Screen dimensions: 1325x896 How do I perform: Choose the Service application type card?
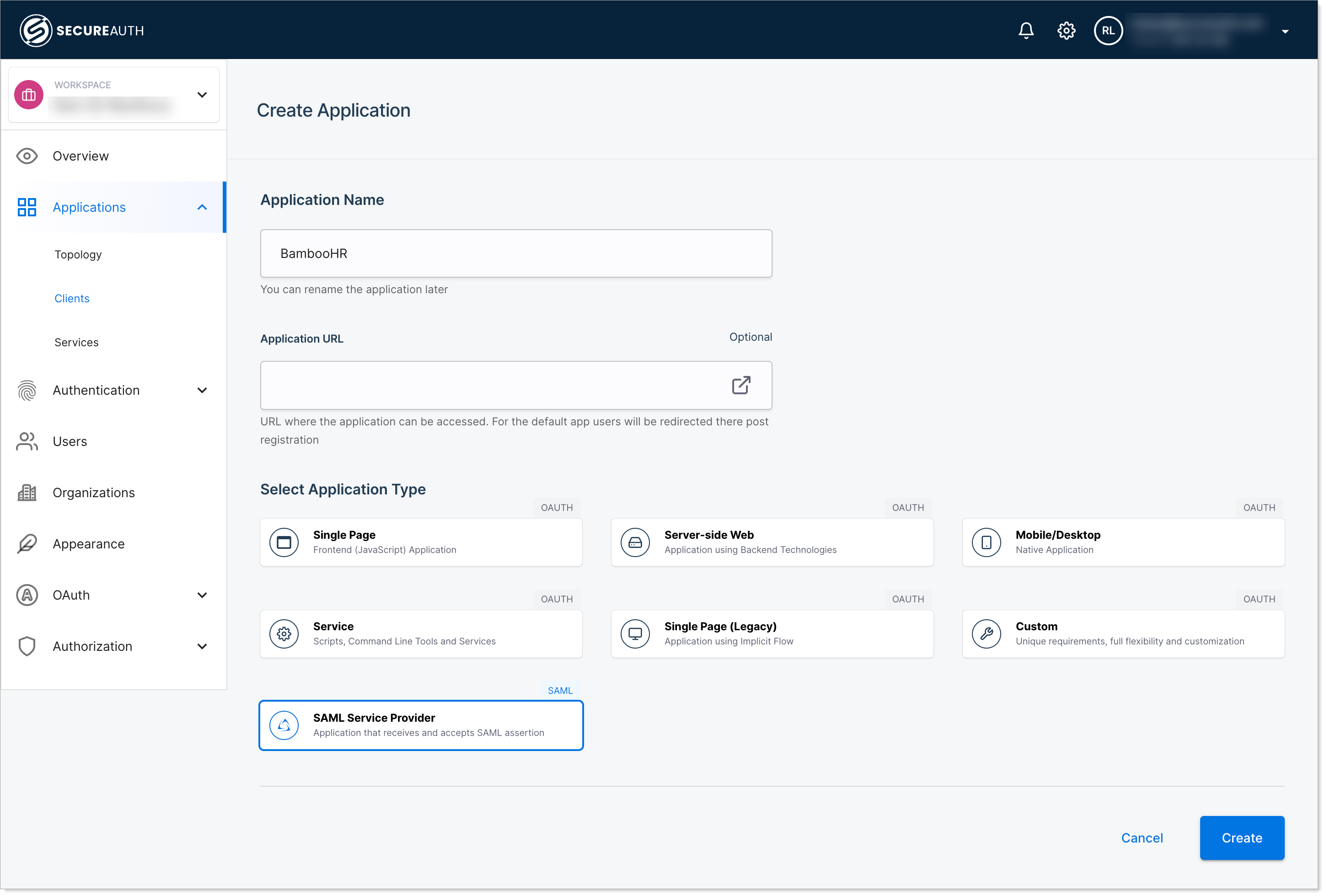(x=421, y=633)
